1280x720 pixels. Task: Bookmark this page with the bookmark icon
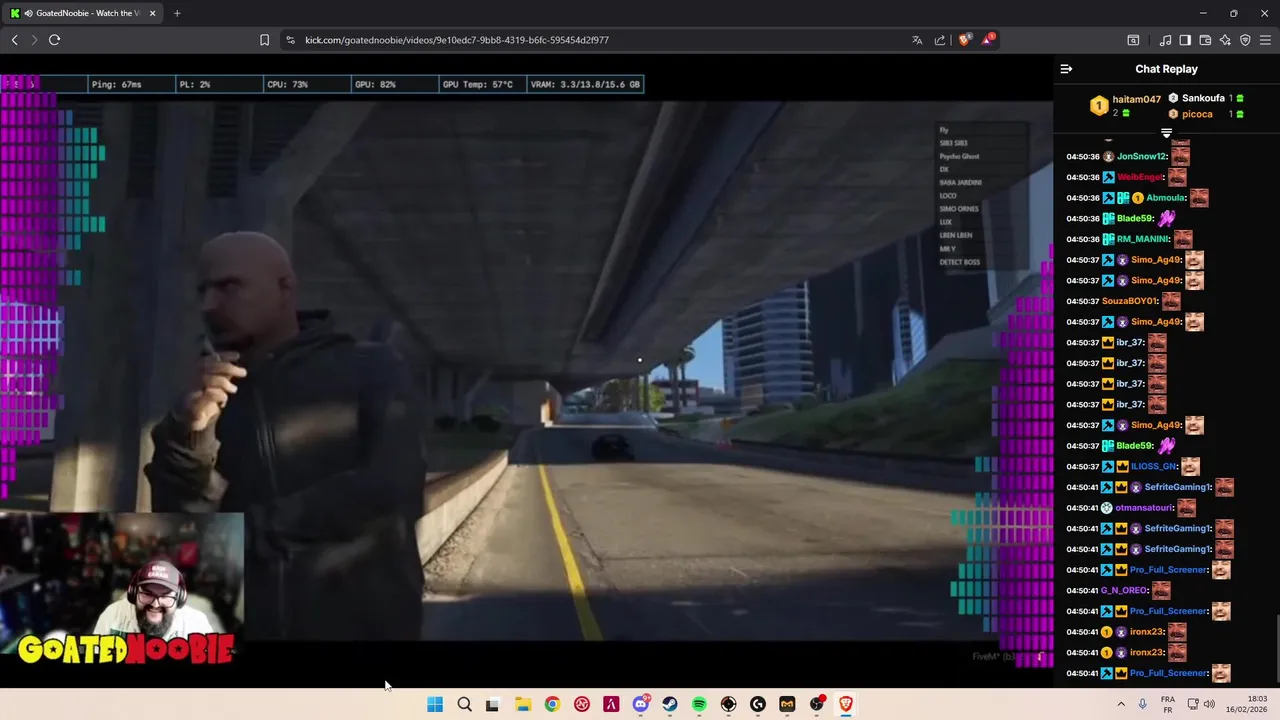264,40
